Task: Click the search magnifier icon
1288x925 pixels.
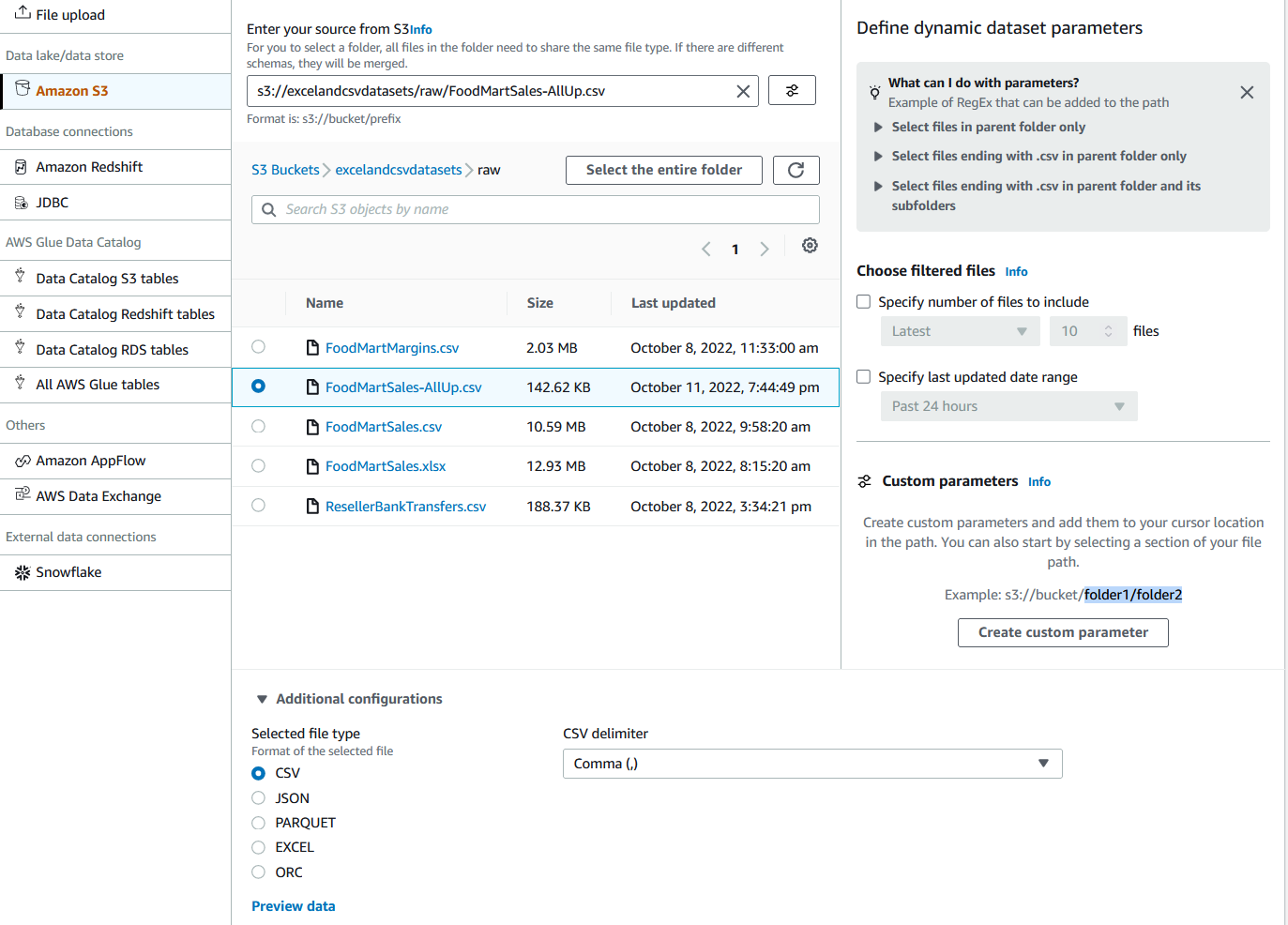Action: click(x=268, y=209)
